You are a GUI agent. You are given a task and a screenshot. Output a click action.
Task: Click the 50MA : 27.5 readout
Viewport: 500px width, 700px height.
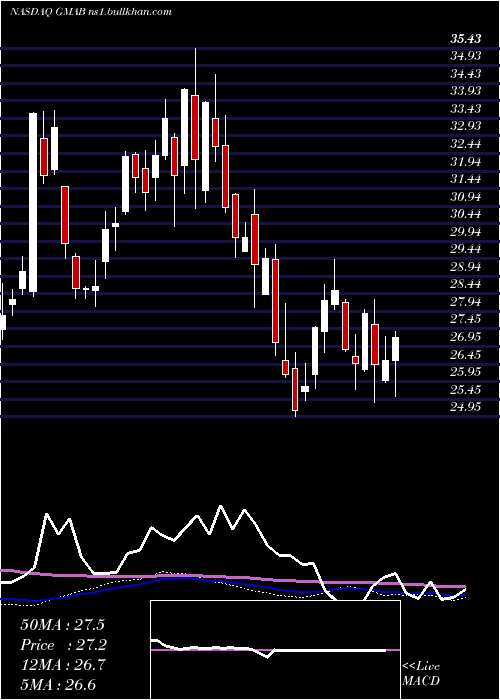[x=62, y=625]
